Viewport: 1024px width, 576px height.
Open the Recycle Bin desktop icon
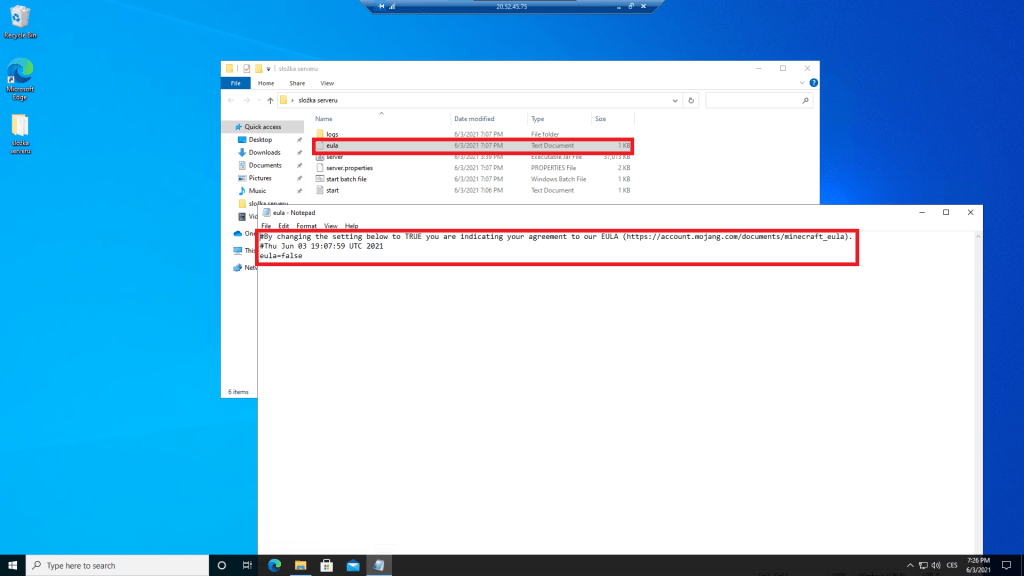[x=20, y=20]
